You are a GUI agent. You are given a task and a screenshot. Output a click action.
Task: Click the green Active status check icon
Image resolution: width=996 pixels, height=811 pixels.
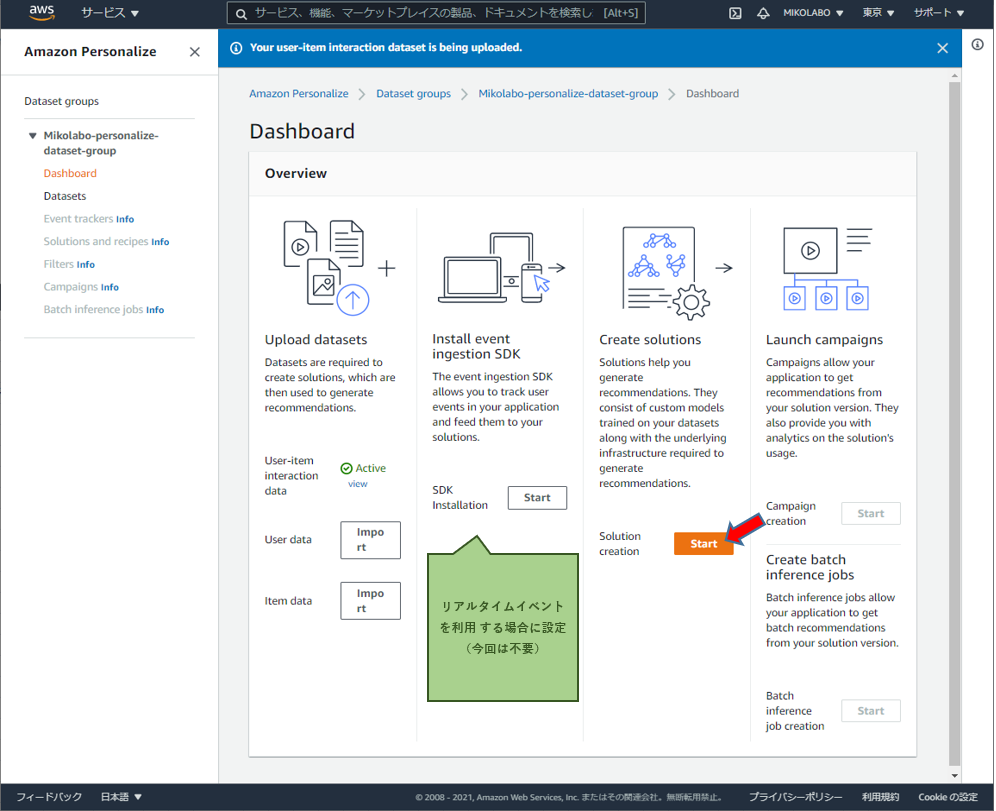coord(346,469)
